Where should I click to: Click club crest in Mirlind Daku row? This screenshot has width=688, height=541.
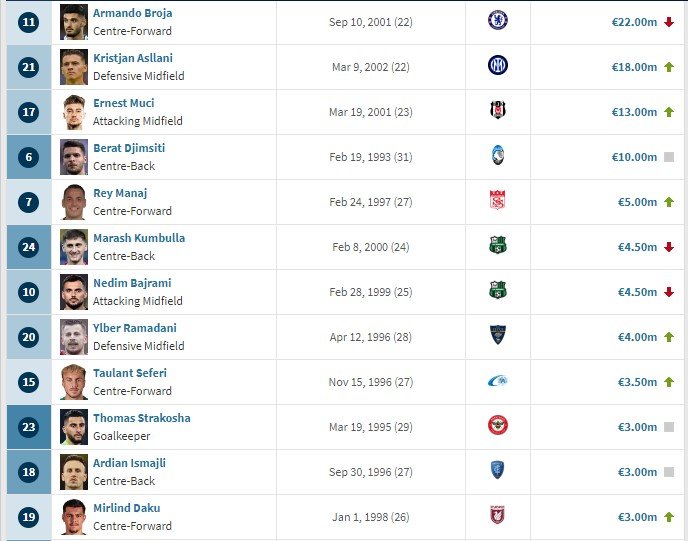tap(497, 516)
